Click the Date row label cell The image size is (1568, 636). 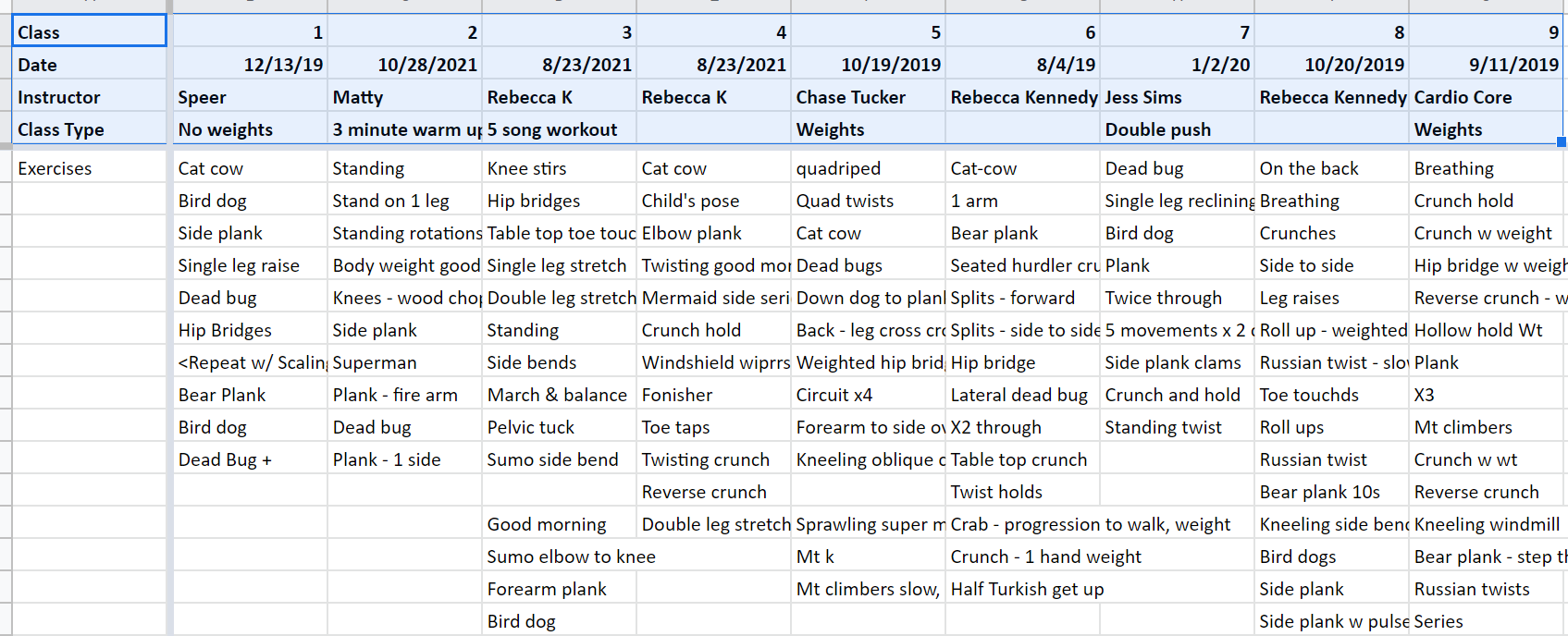(x=89, y=65)
